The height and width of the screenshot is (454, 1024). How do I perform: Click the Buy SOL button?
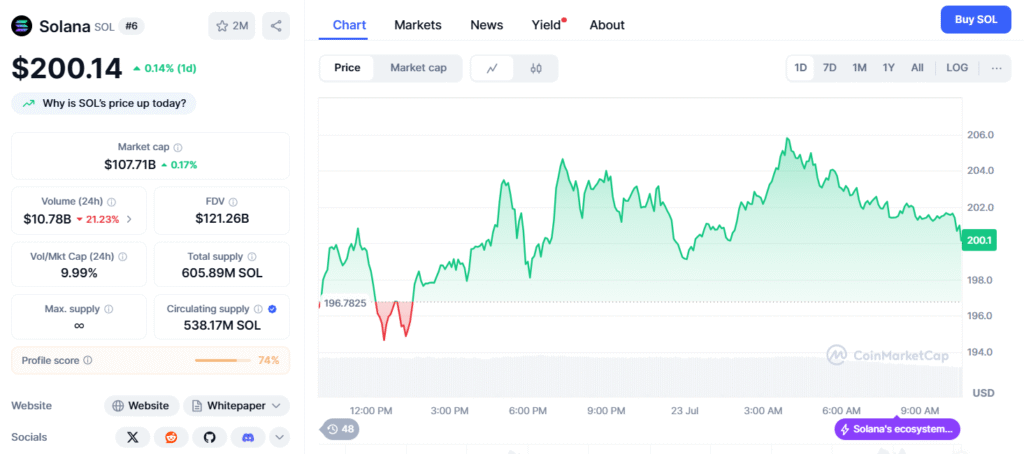pyautogui.click(x=976, y=20)
